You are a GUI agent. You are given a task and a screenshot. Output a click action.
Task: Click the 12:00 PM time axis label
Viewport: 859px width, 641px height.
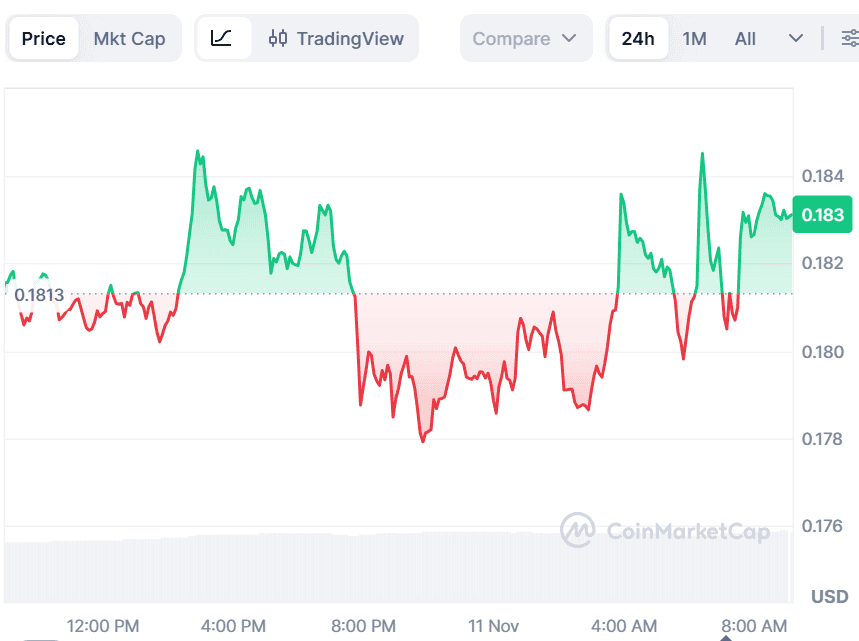point(103,627)
